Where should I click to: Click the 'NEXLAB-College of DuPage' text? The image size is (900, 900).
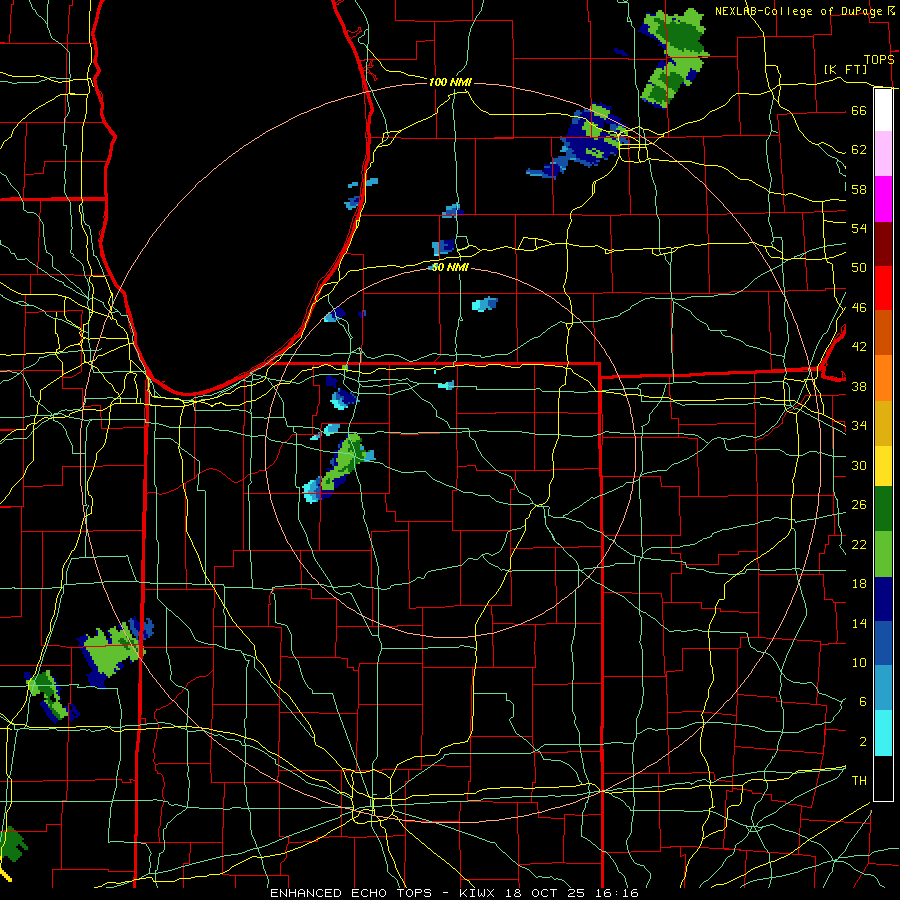799,11
